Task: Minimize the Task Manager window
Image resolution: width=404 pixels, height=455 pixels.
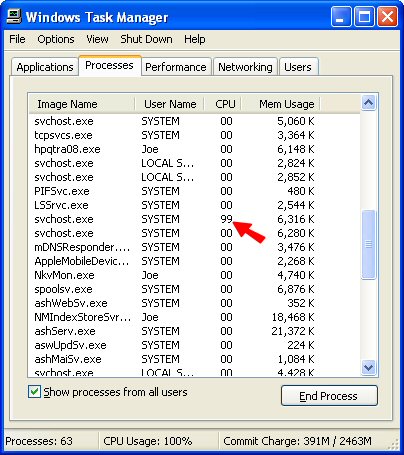Action: (340, 17)
